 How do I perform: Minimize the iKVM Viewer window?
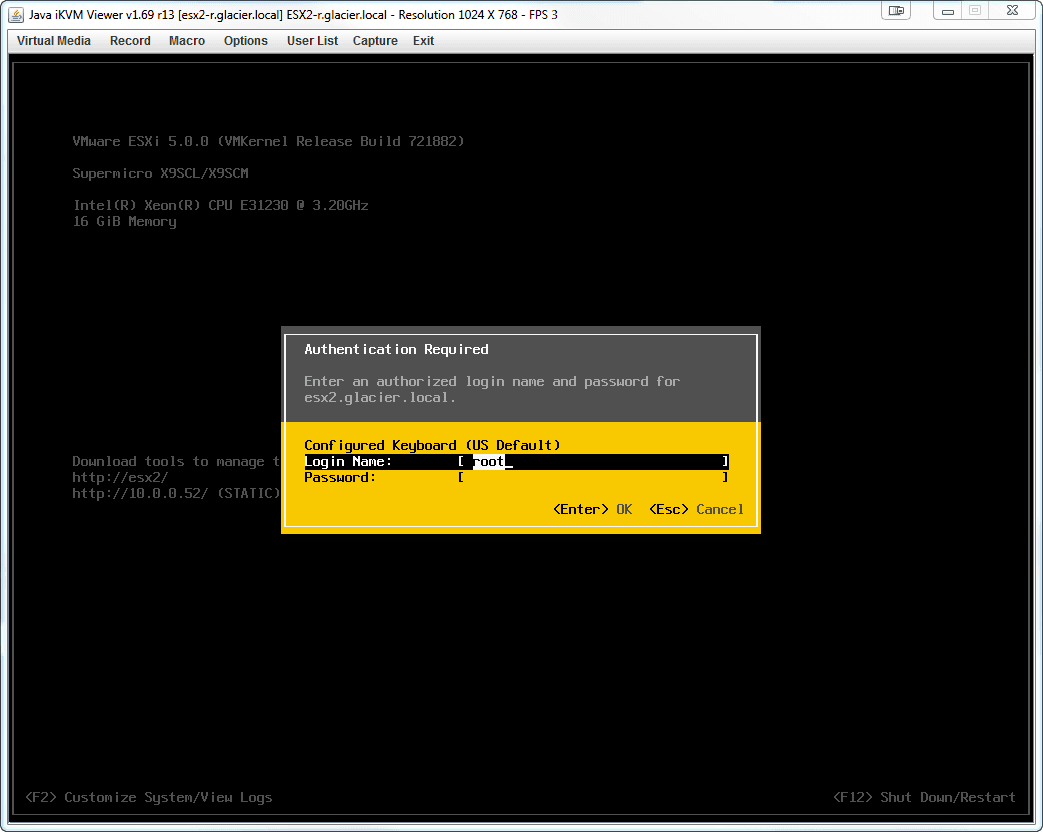(948, 10)
